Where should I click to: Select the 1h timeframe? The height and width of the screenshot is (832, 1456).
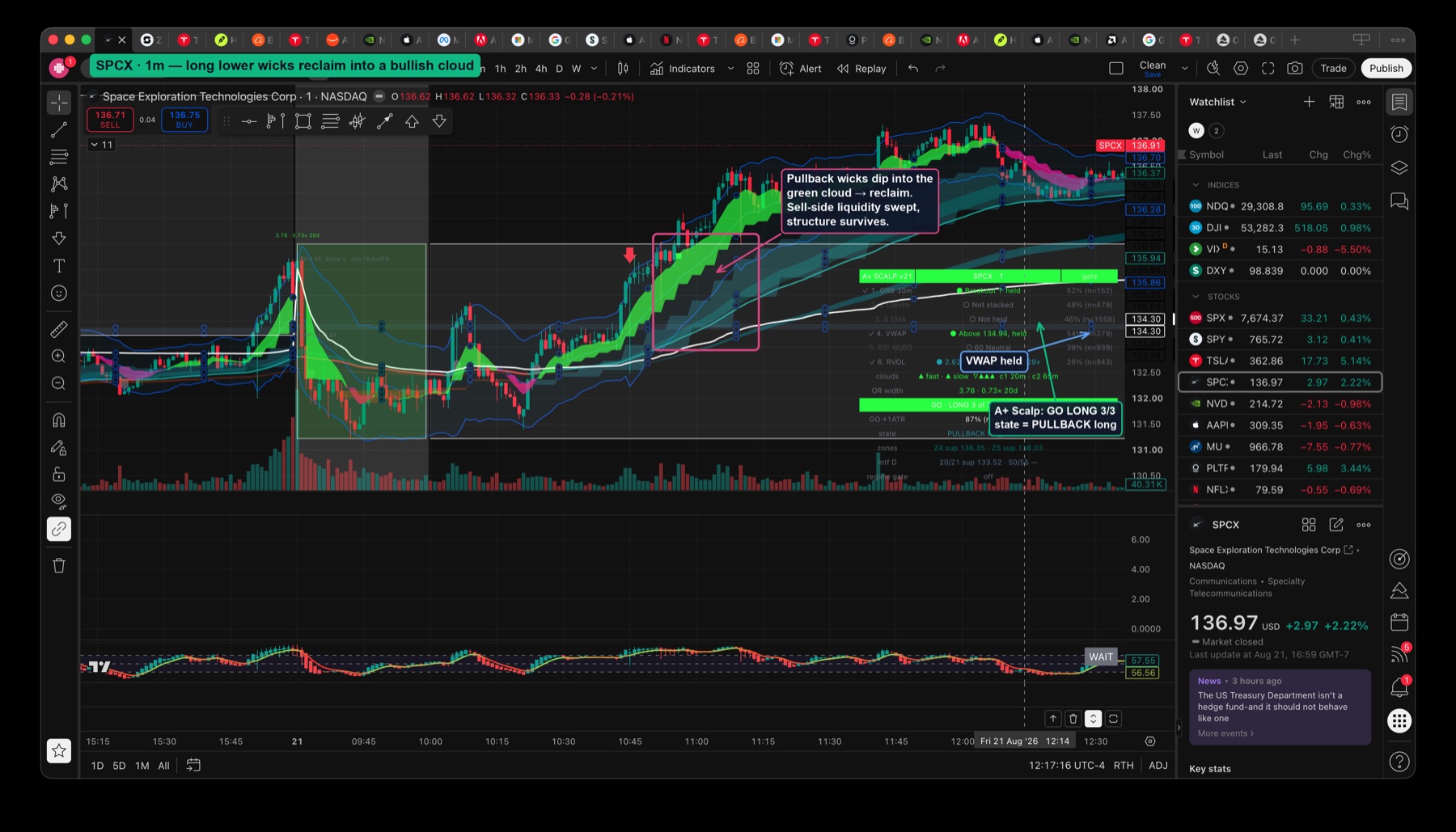click(x=501, y=69)
